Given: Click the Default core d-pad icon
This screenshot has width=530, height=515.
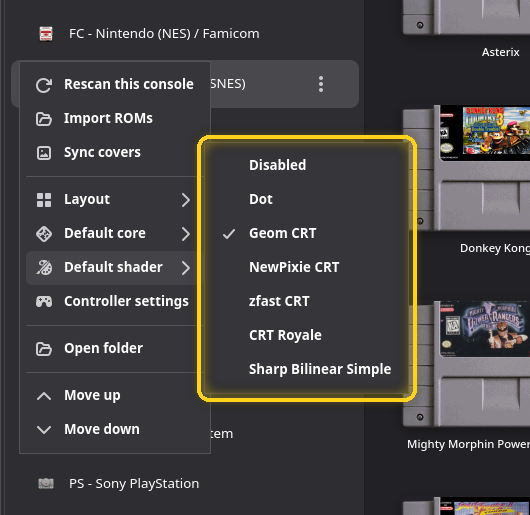Looking at the screenshot, I should pos(44,234).
